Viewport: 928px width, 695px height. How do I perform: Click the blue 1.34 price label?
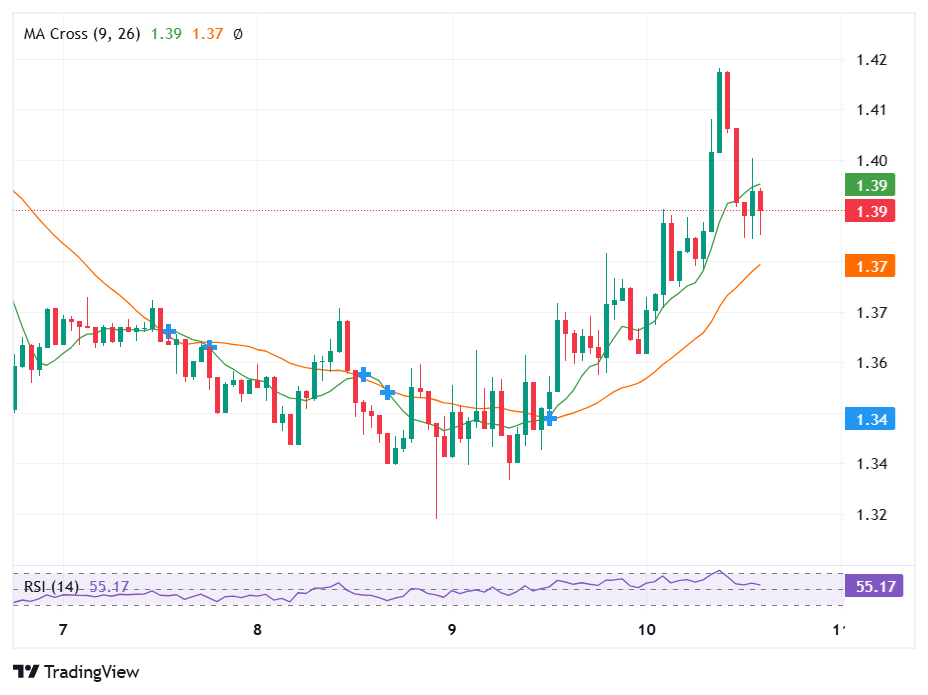[869, 420]
